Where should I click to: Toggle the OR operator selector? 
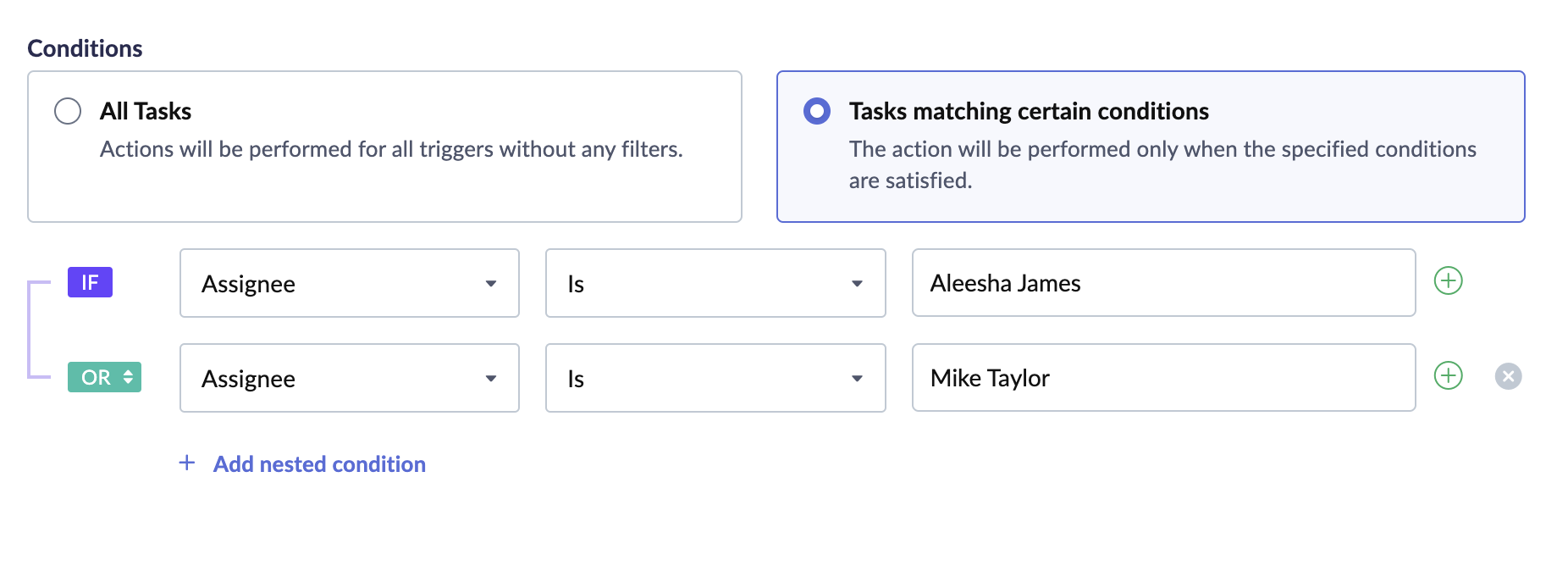click(x=104, y=377)
